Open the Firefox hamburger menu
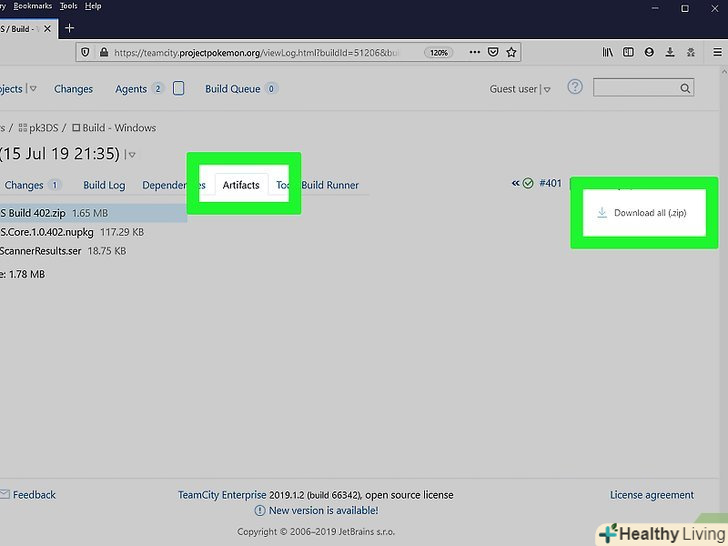The image size is (728, 546). [x=717, y=52]
